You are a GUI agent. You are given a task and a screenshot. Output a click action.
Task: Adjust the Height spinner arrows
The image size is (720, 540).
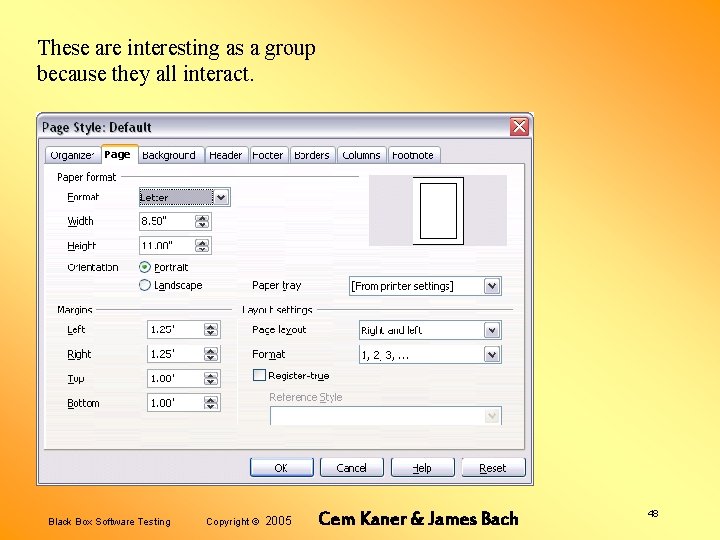click(x=202, y=245)
